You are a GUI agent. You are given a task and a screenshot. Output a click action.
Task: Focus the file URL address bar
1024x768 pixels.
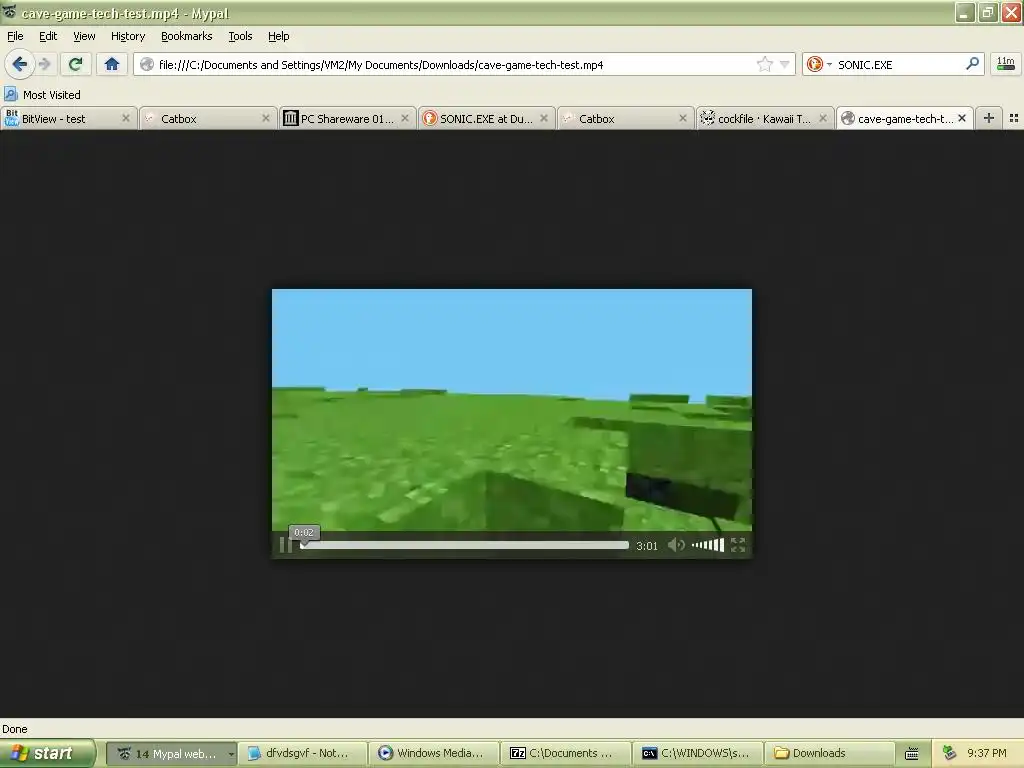pyautogui.click(x=454, y=64)
